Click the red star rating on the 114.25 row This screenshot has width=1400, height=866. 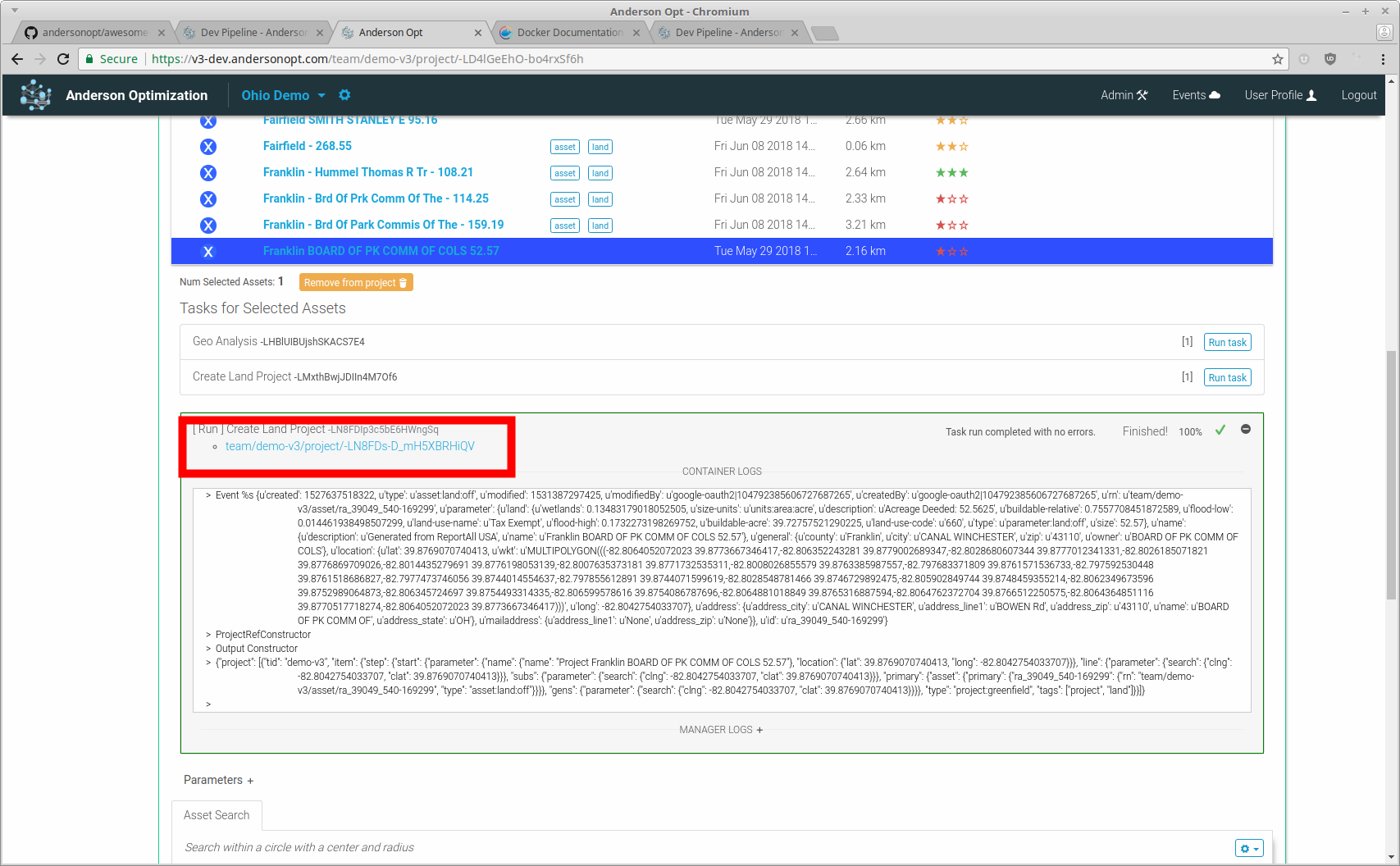point(952,199)
